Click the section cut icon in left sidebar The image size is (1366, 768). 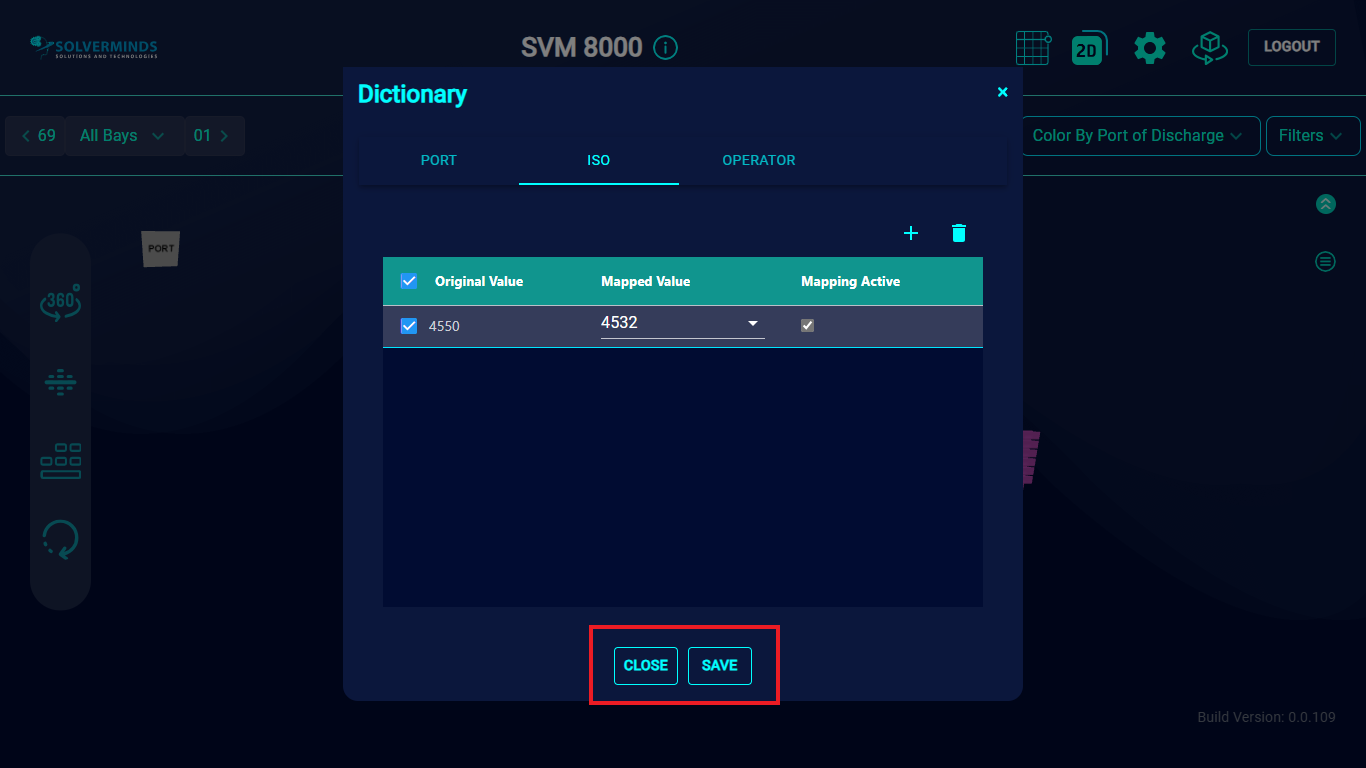[61, 382]
